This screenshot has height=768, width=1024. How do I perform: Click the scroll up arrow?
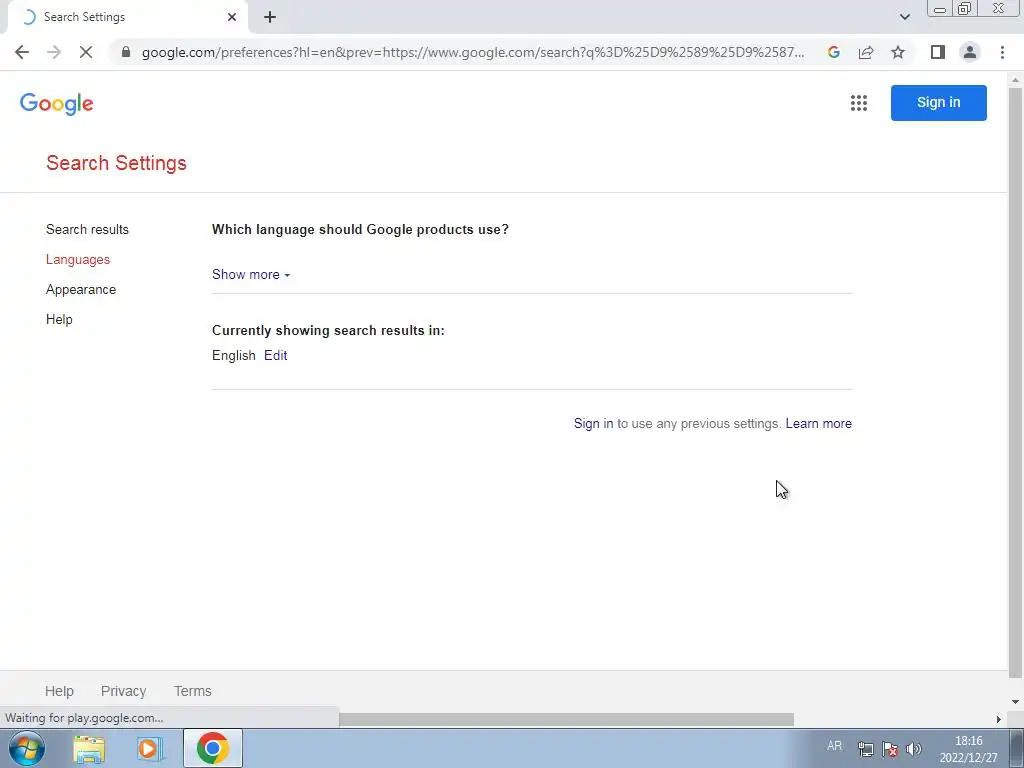[1015, 80]
